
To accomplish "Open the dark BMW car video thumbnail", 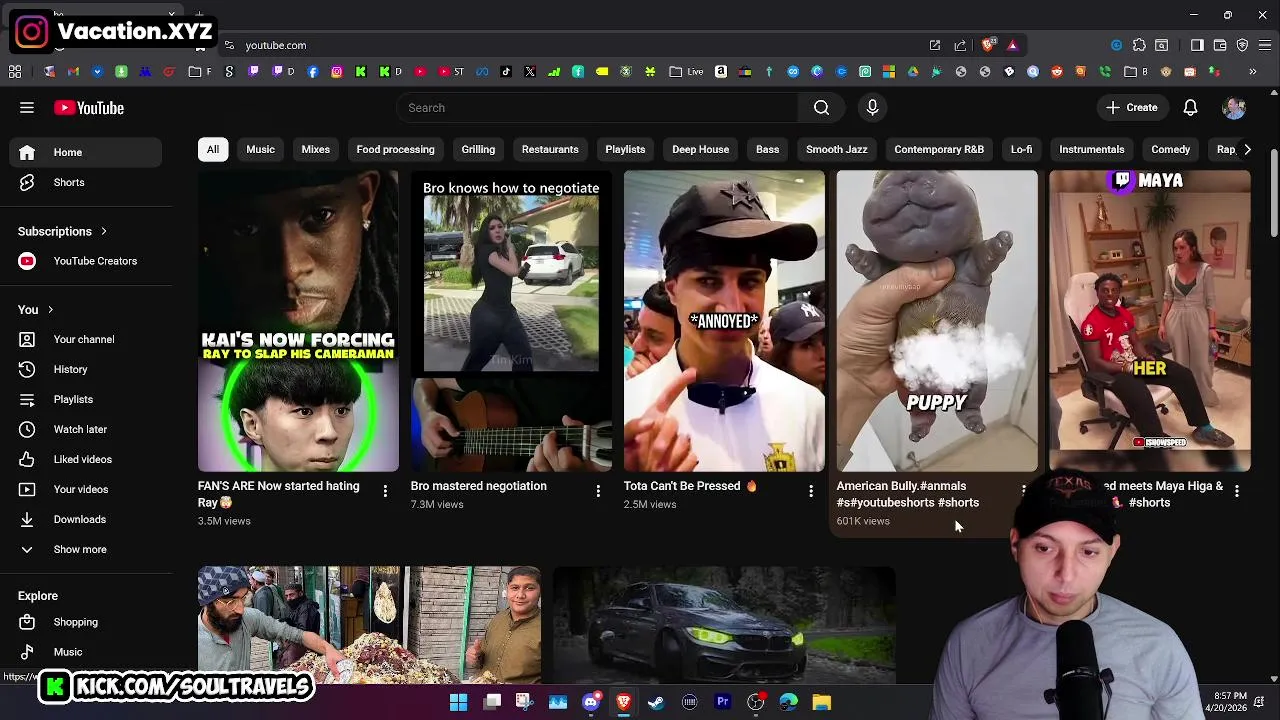I will coord(724,625).
